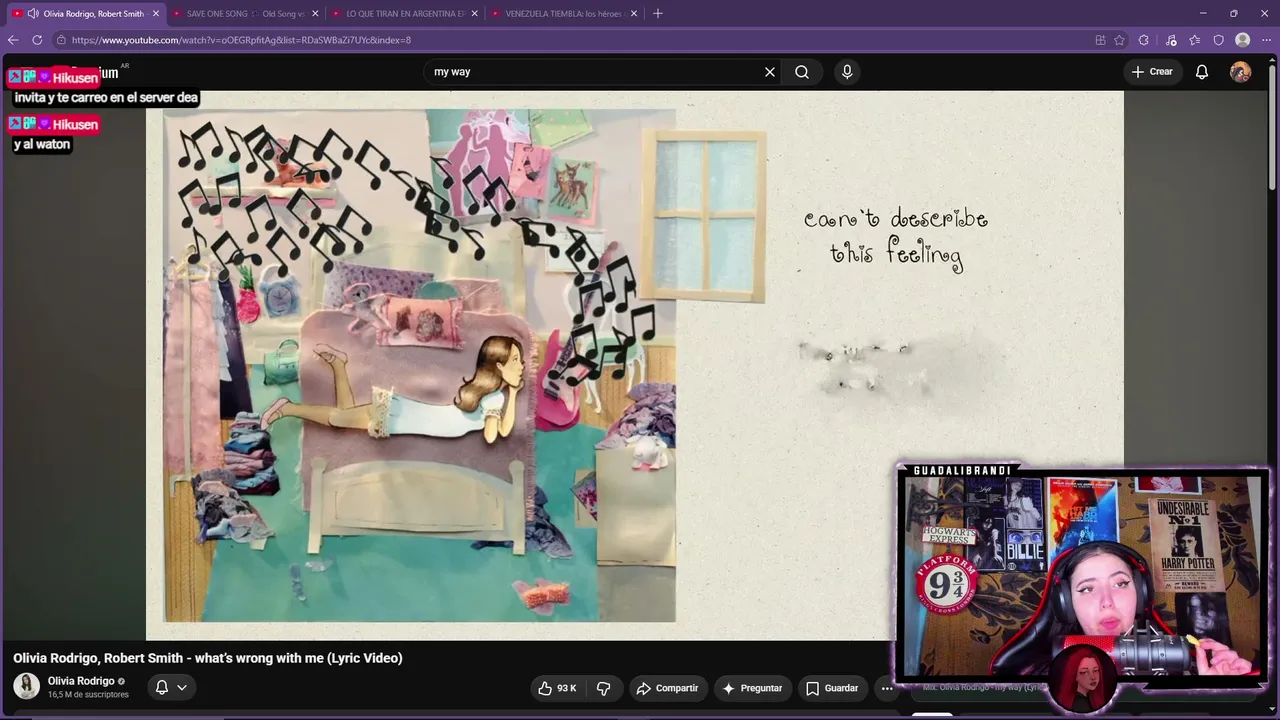
Task: Open the media control music note icon
Action: click(1171, 40)
